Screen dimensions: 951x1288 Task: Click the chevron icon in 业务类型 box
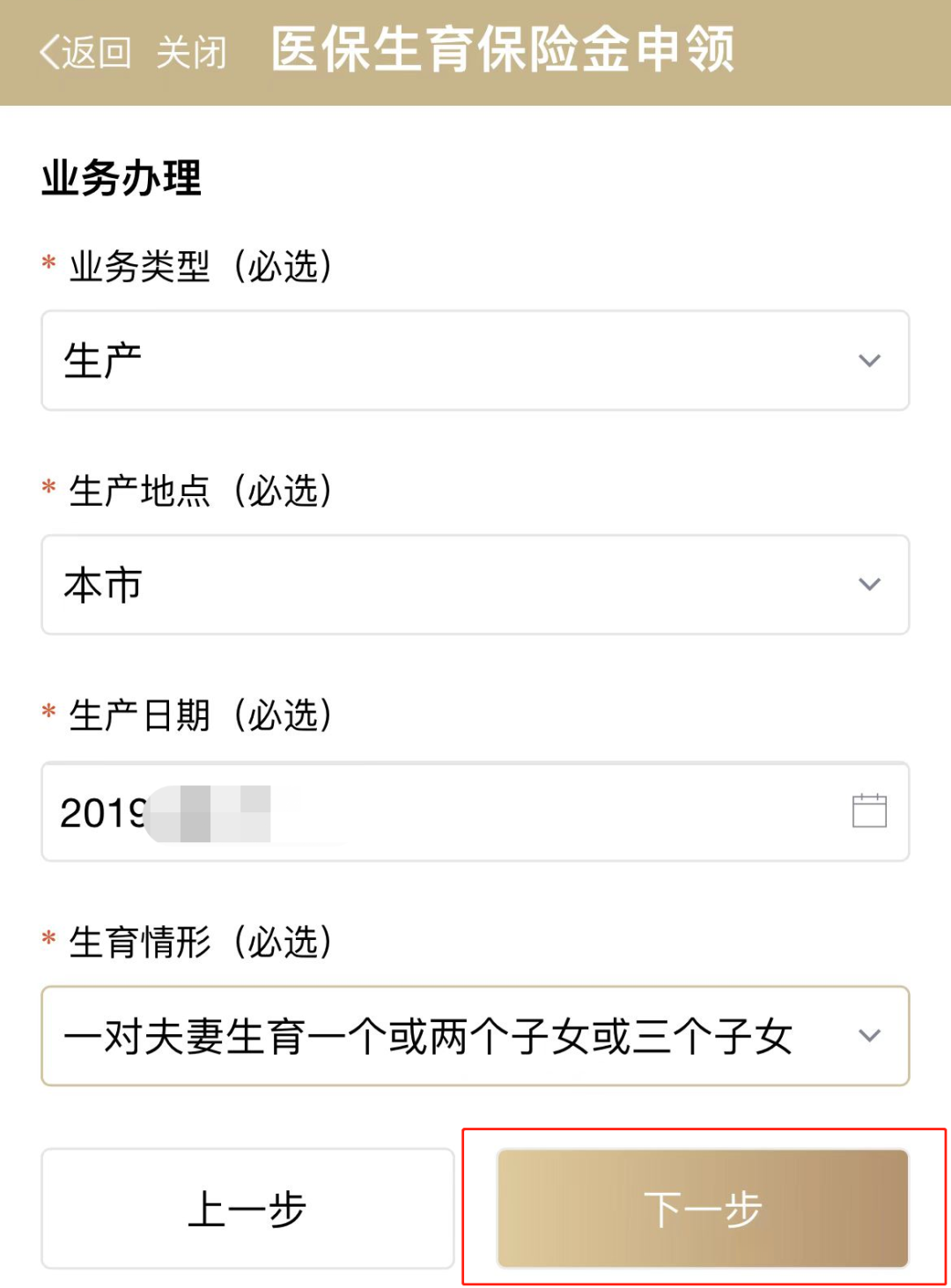tap(869, 360)
